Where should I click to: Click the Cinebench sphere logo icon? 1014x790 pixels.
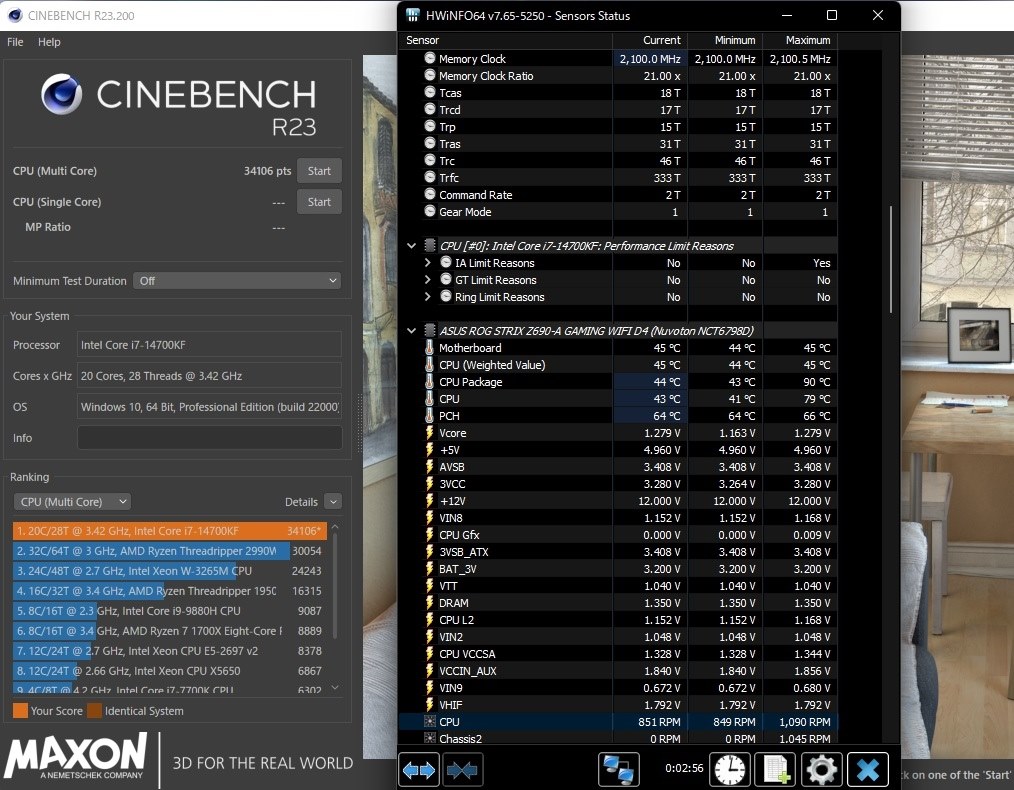tap(62, 94)
